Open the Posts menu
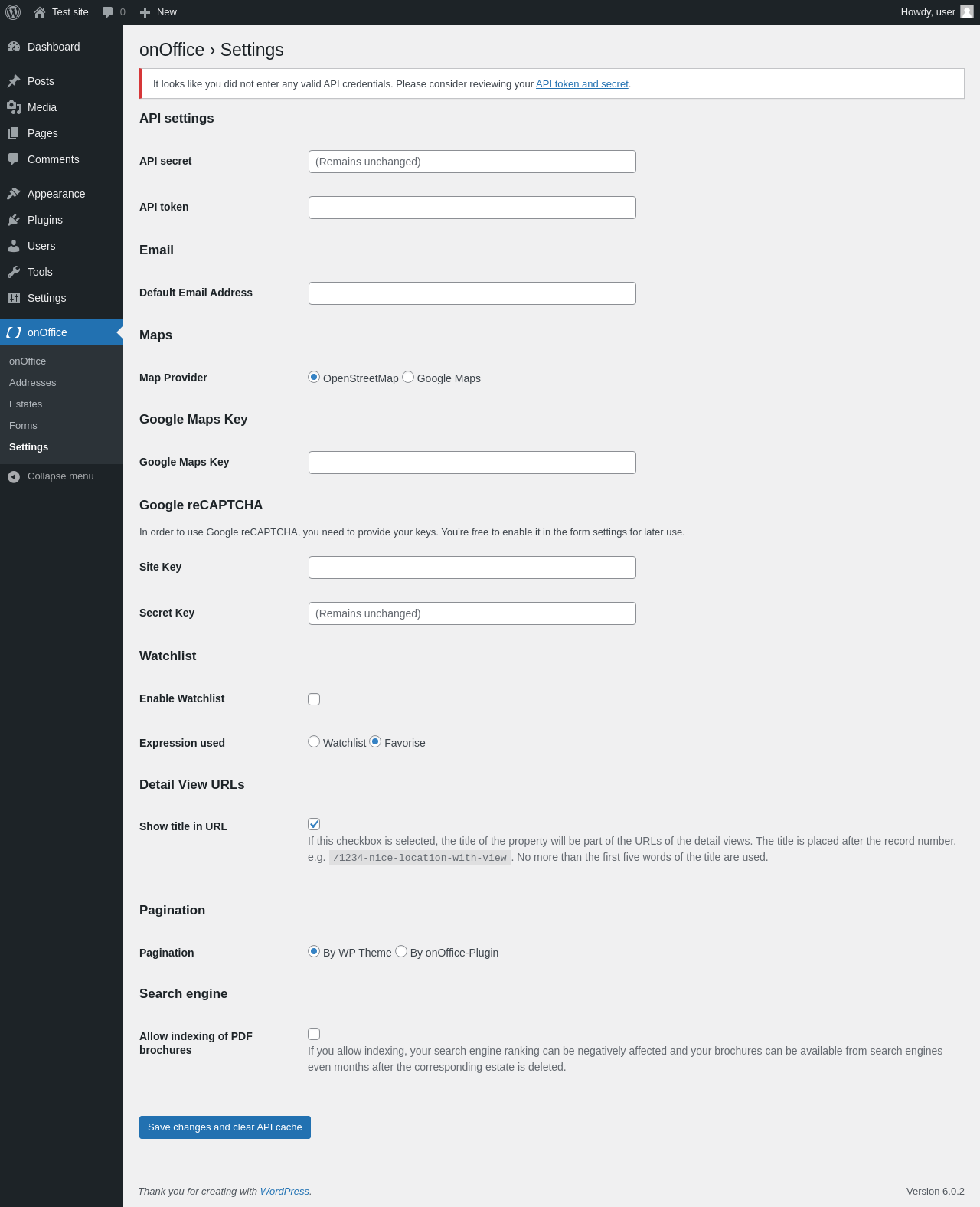 61,81
